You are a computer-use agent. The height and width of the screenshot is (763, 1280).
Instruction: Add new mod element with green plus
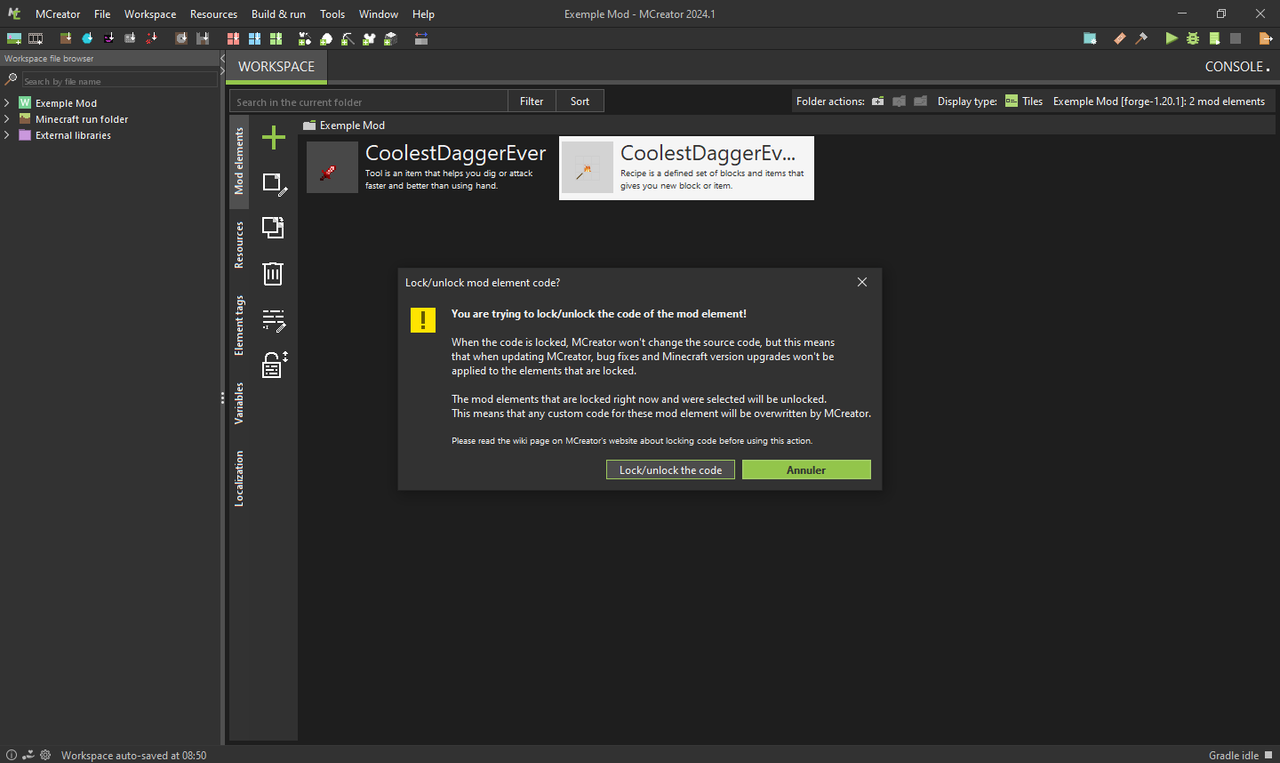point(273,138)
